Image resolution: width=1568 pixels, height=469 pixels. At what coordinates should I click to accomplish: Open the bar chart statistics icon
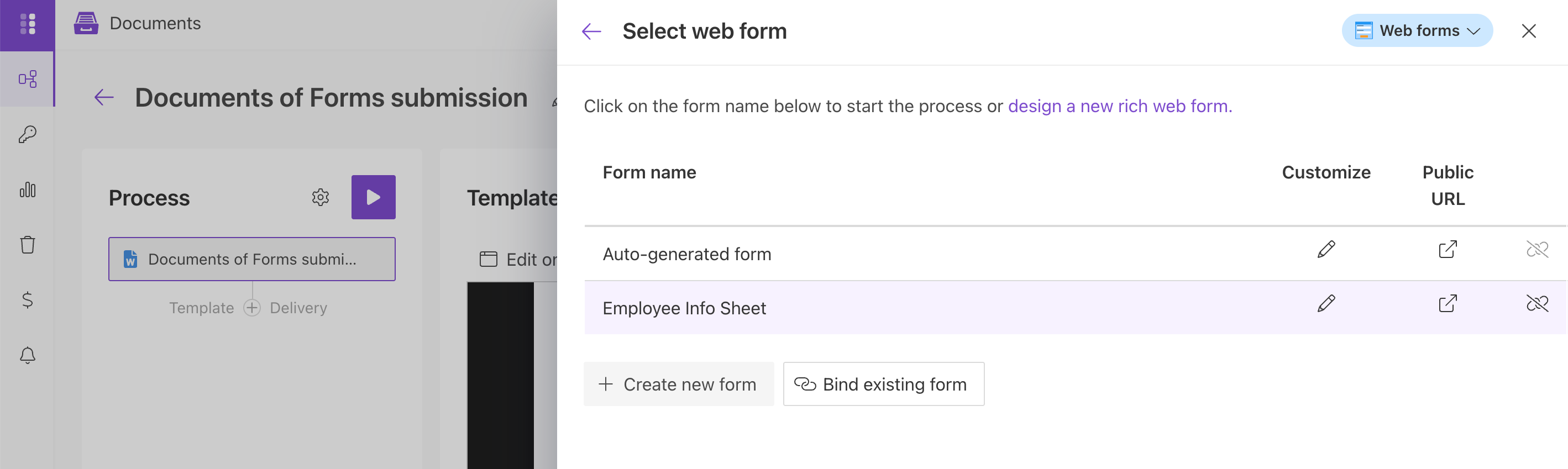(x=28, y=190)
